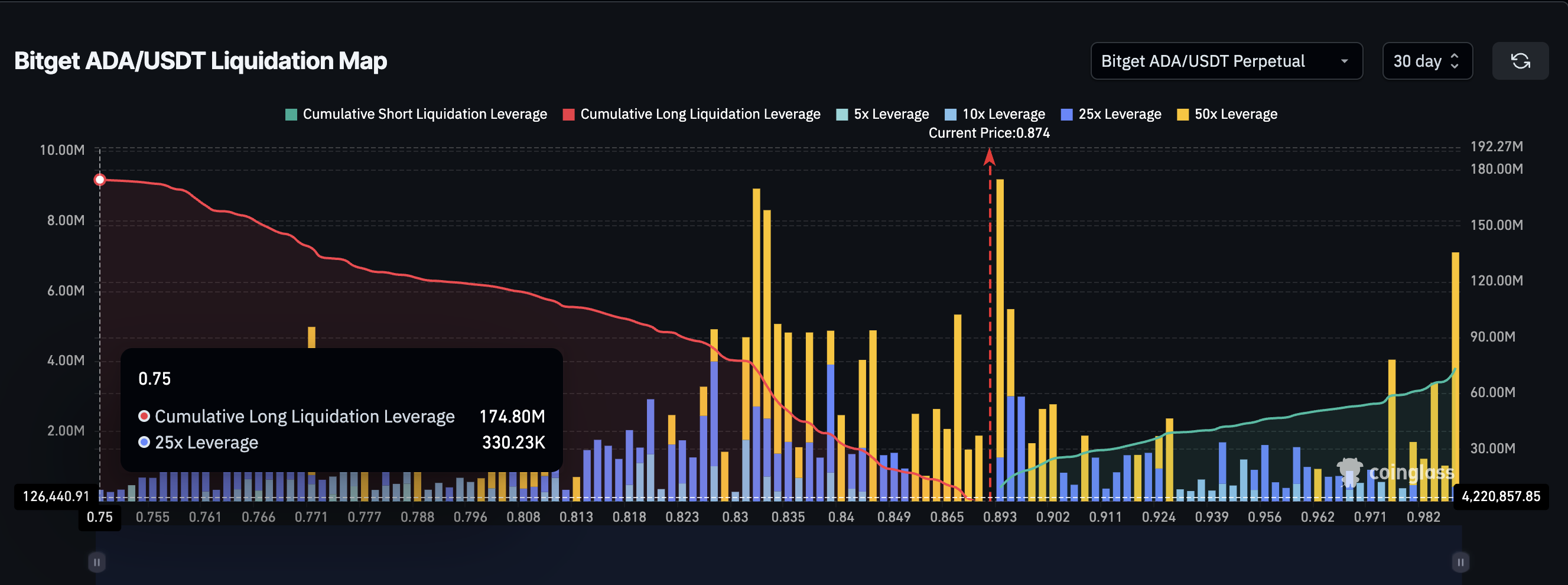Open the Bitget ADA/USDT Perpetual selector
Image resolution: width=1568 pixels, height=585 pixels.
tap(1227, 61)
